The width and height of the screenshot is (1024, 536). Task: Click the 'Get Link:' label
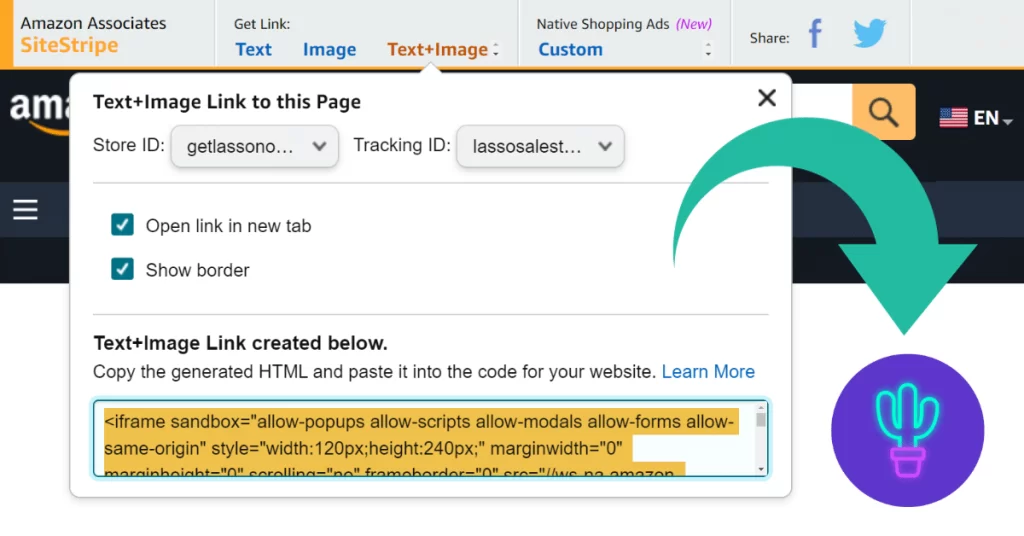click(x=262, y=24)
